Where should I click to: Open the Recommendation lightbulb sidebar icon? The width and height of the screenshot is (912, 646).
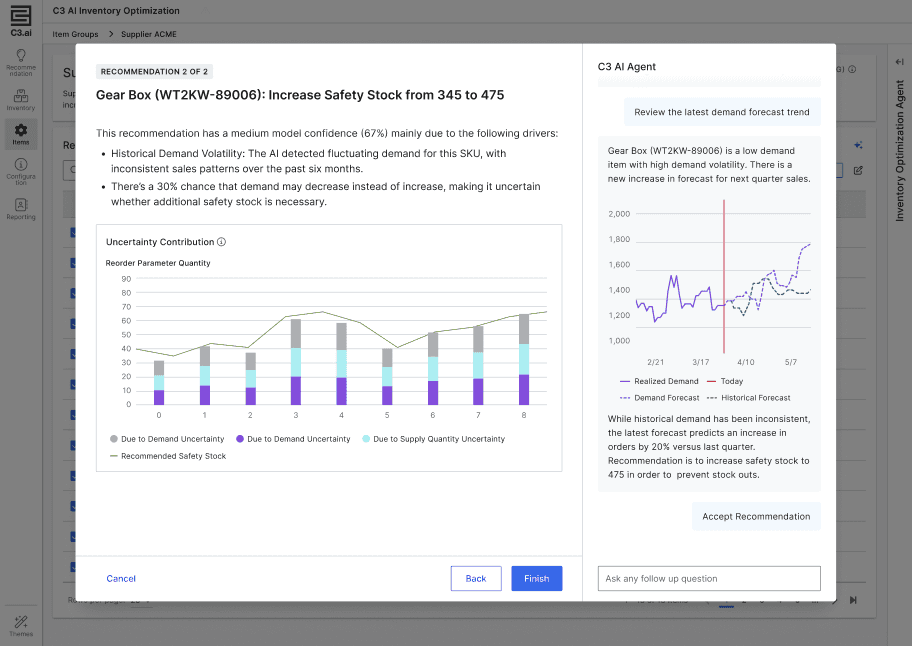(21, 62)
